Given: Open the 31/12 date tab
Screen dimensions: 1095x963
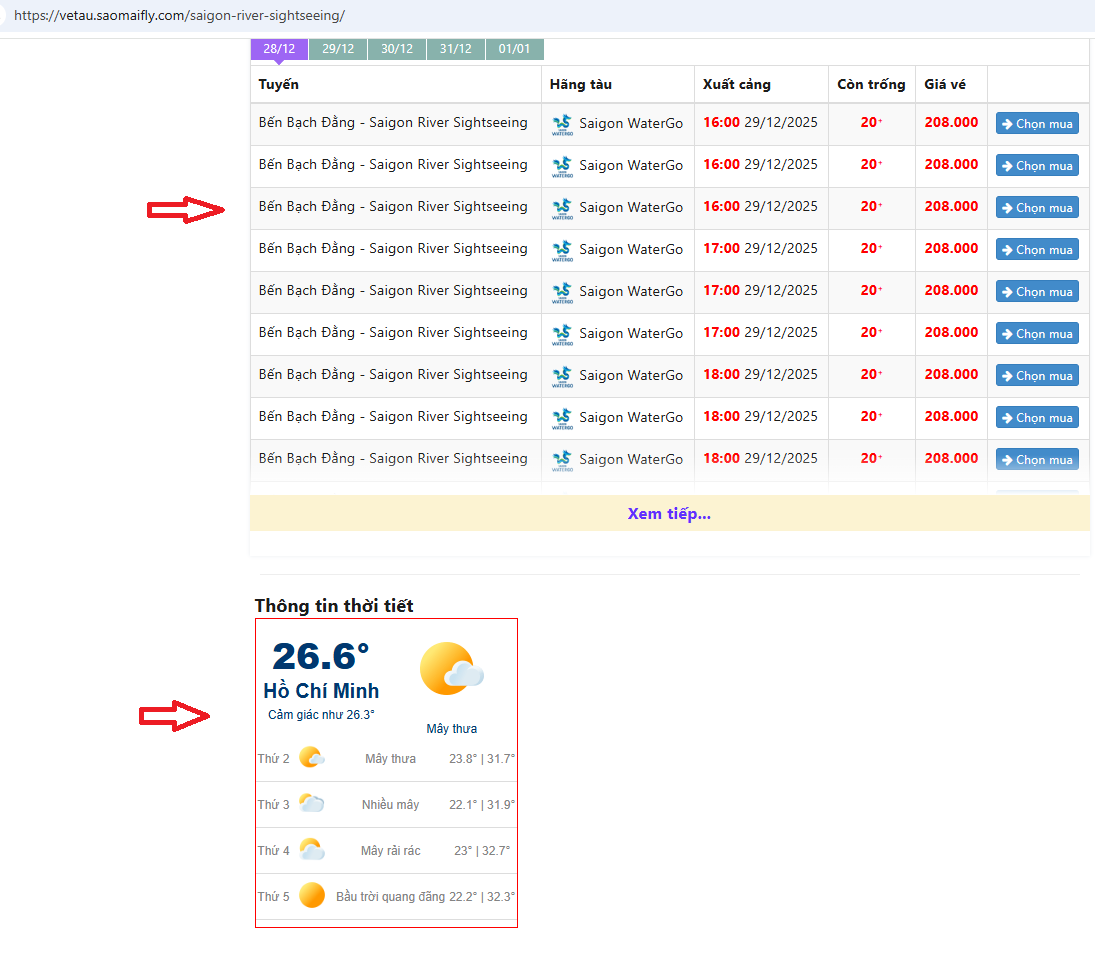Looking at the screenshot, I should click(456, 49).
